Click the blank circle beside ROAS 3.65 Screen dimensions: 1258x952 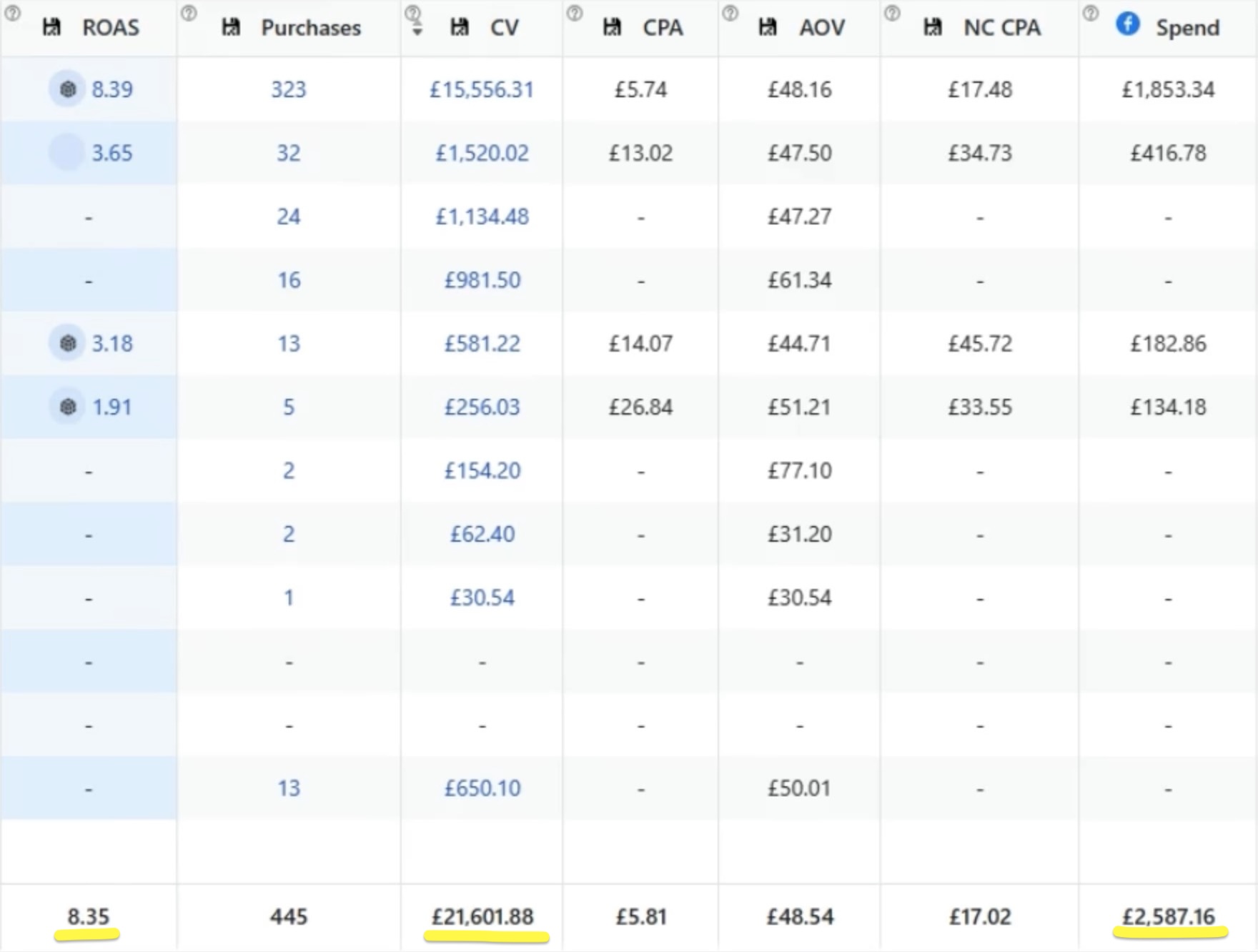click(x=66, y=153)
